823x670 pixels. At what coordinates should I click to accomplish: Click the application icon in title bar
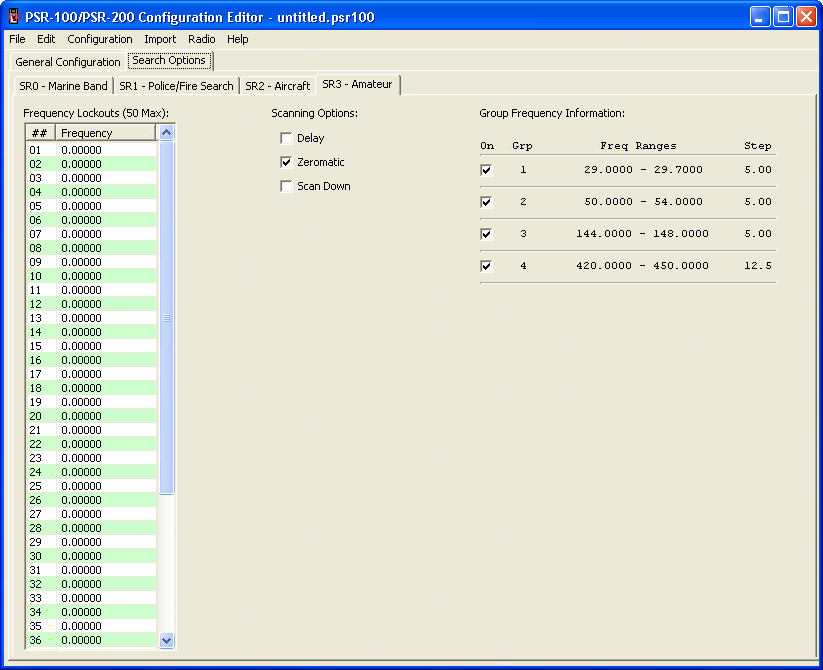14,16
